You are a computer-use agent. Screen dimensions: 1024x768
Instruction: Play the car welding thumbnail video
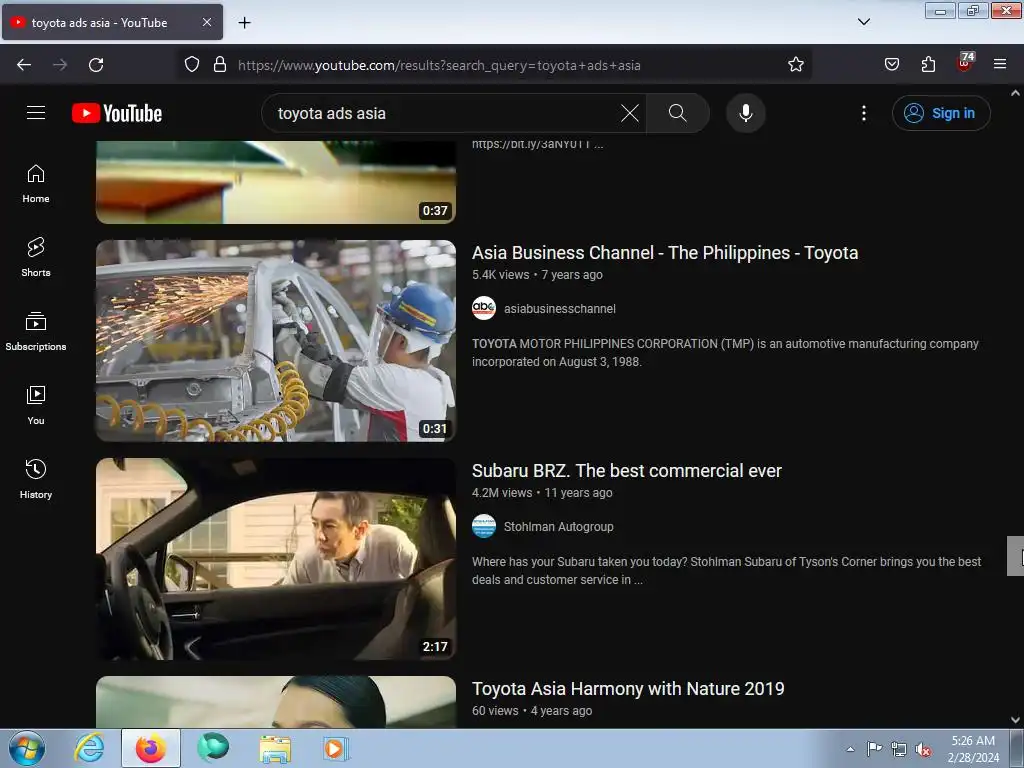click(x=276, y=341)
